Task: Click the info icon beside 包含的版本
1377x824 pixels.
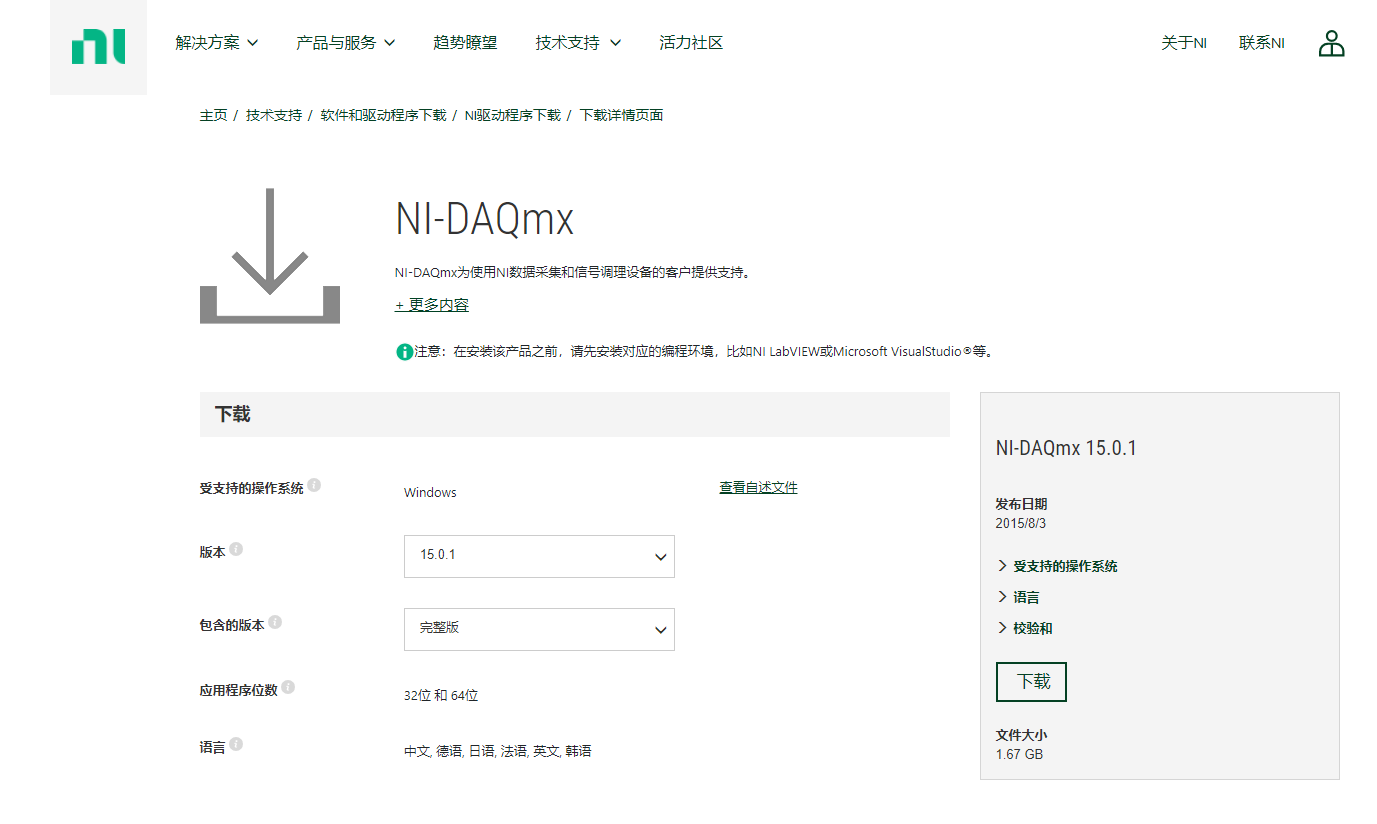Action: point(277,622)
